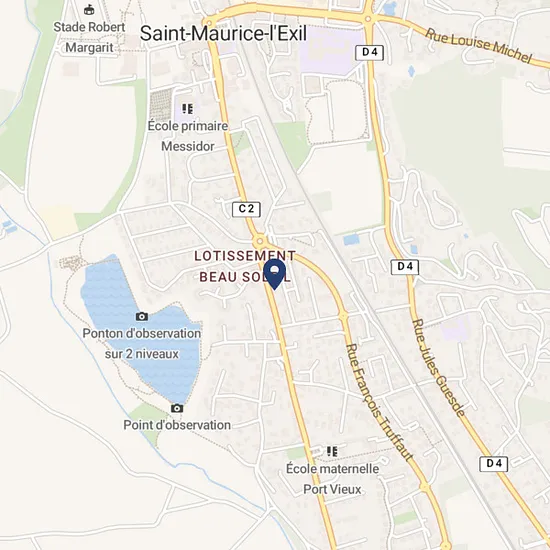550x550 pixels.
Task: Click the Stade Robert Margarit text label
Action: 89,37
